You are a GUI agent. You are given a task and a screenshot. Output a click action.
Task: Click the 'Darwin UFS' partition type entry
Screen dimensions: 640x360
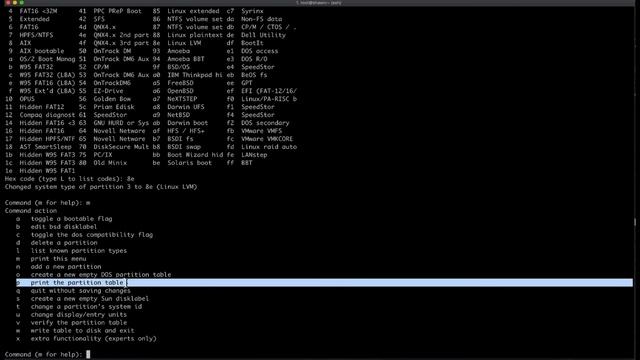click(x=186, y=107)
